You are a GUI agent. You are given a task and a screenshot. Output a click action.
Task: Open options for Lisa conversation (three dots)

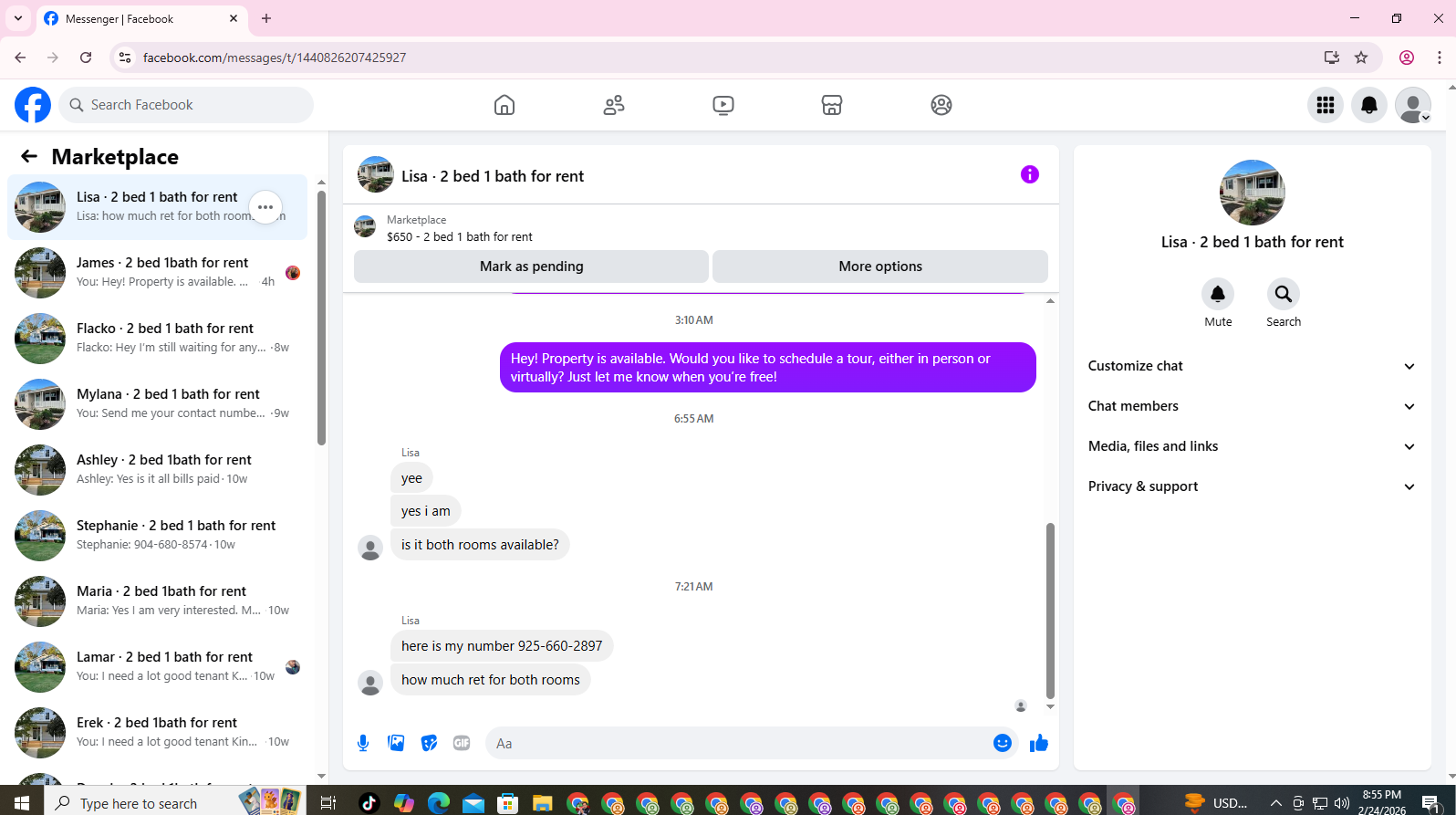265,207
